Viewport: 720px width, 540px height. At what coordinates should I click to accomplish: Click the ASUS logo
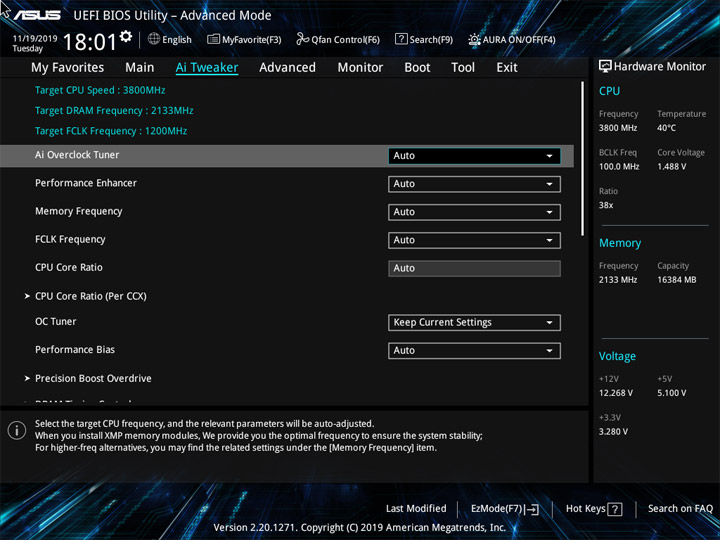pos(37,15)
